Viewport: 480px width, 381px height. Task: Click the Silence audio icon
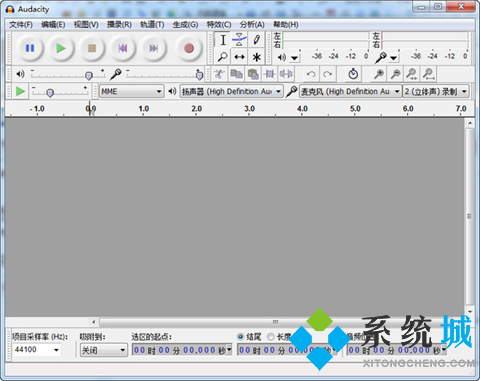click(x=286, y=74)
